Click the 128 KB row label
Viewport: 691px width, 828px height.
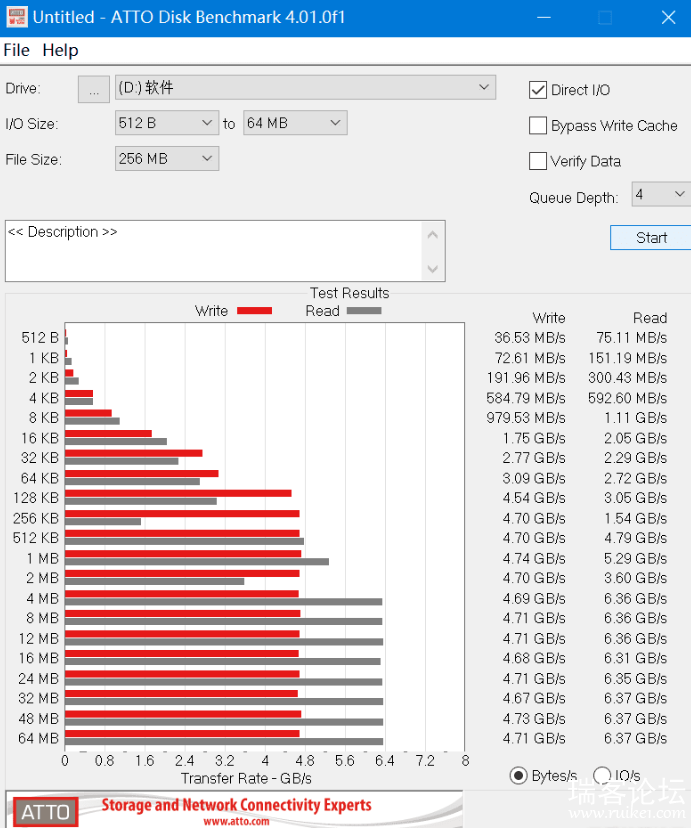click(36, 497)
